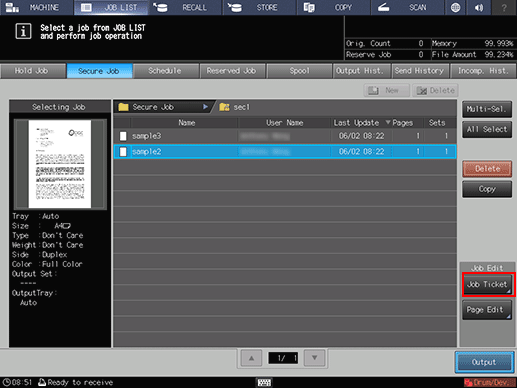Click the globe web browser icon
The image size is (517, 388).
(x=455, y=7)
